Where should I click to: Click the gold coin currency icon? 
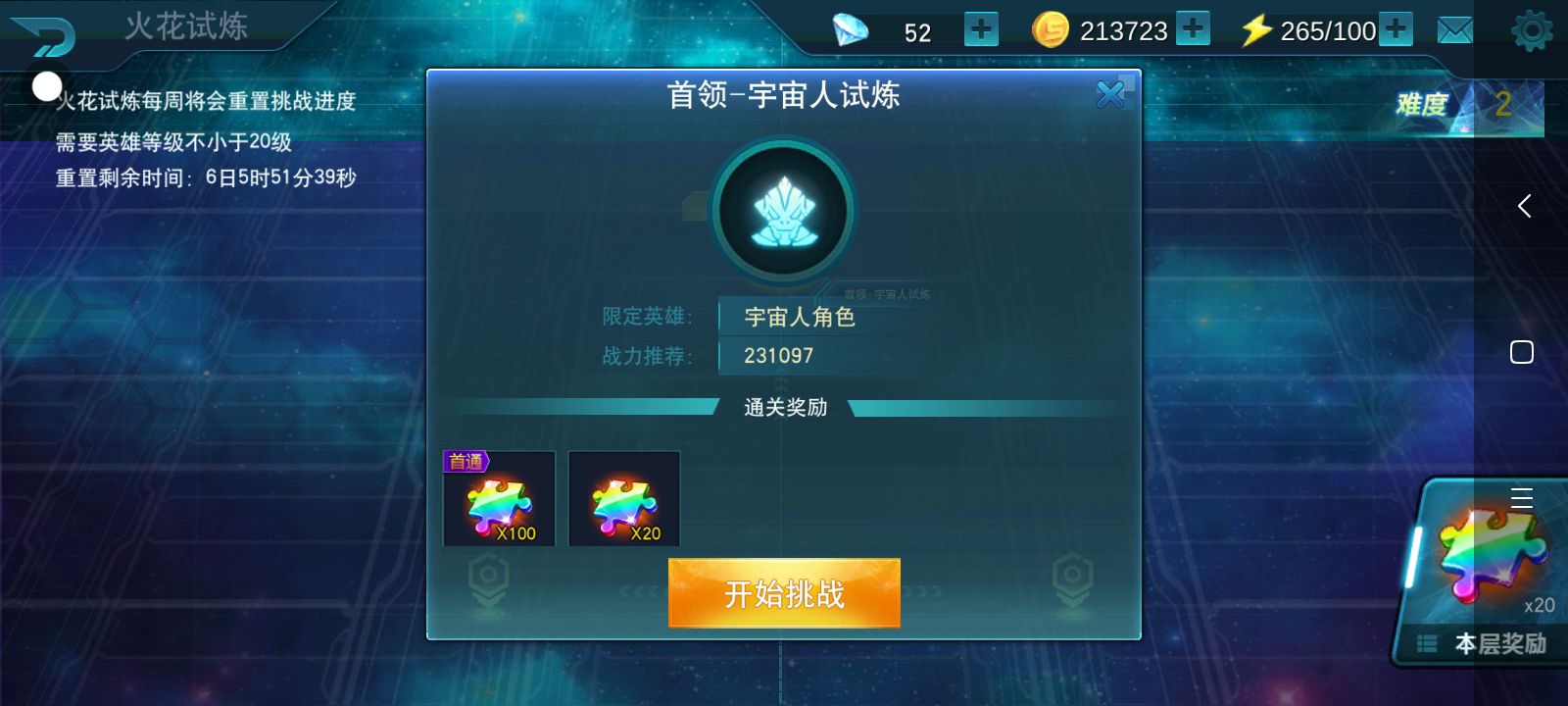coord(1051,29)
